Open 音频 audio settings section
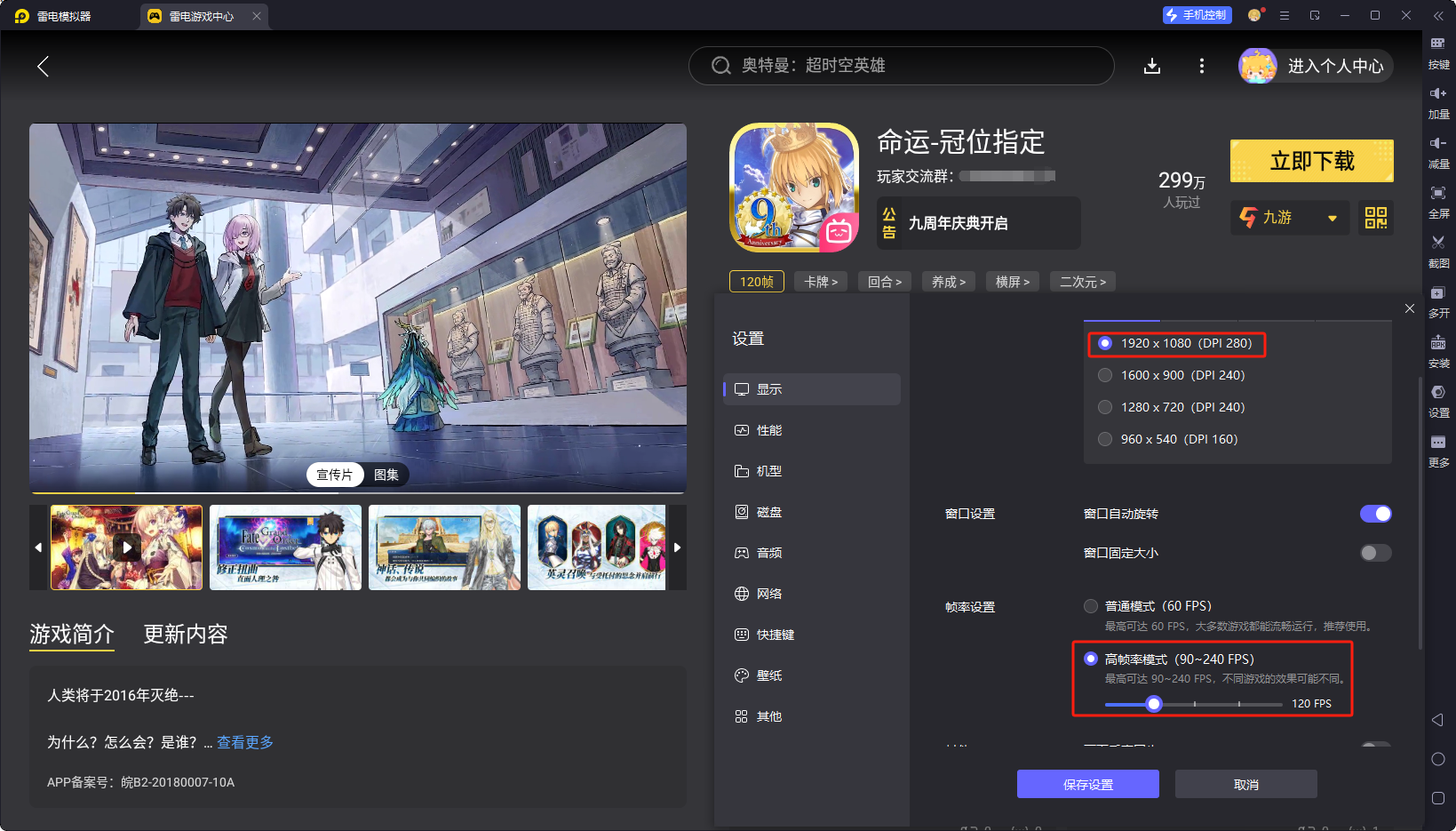 pos(812,553)
